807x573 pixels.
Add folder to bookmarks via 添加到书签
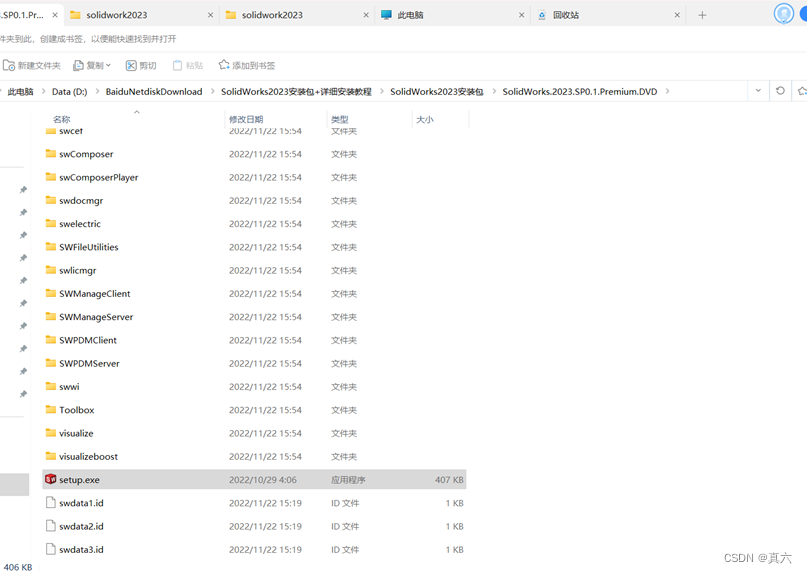pyautogui.click(x=247, y=65)
